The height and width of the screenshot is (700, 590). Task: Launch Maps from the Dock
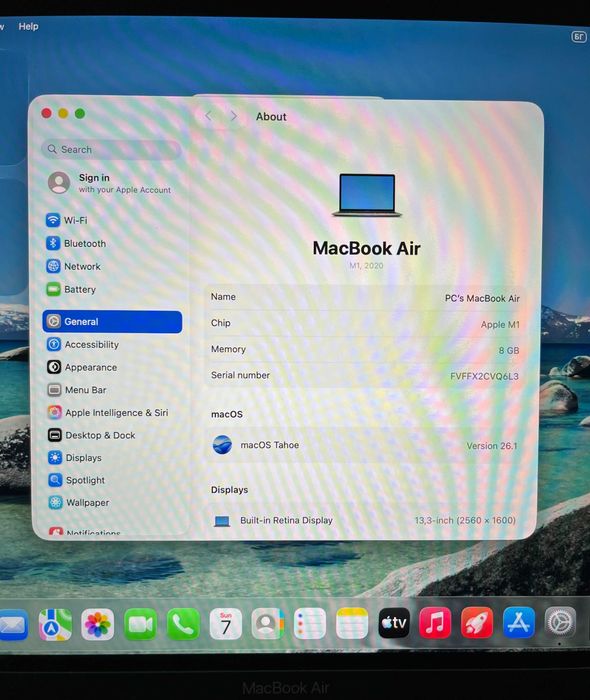pos(55,624)
